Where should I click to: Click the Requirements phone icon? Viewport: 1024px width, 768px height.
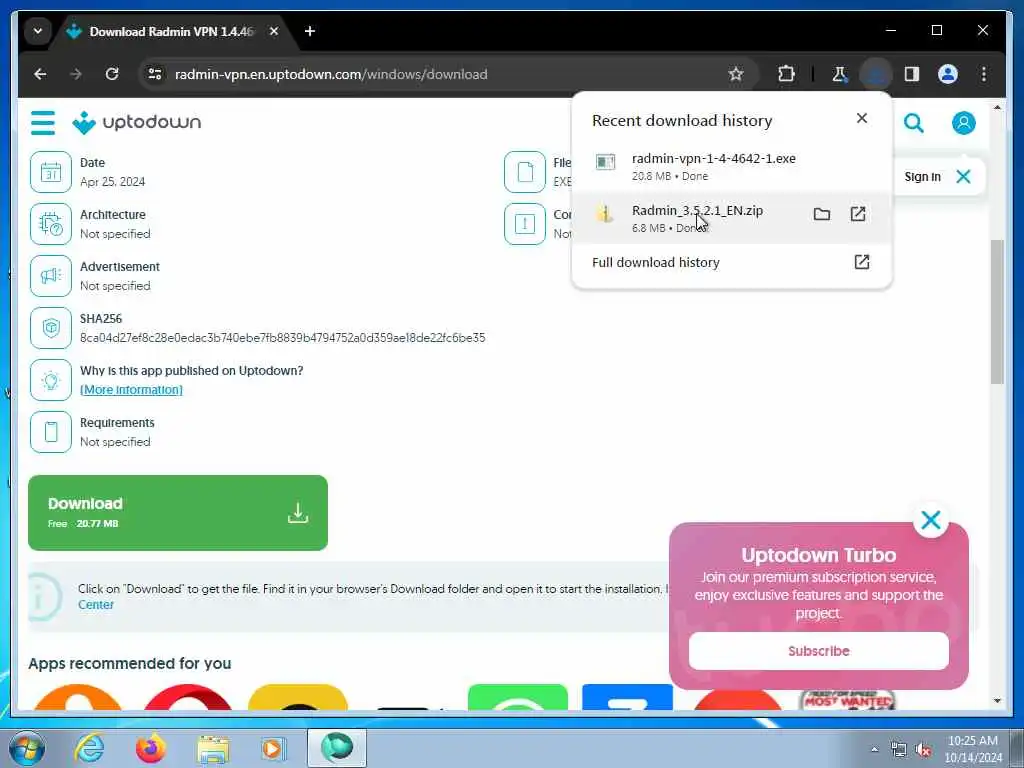pyautogui.click(x=51, y=432)
